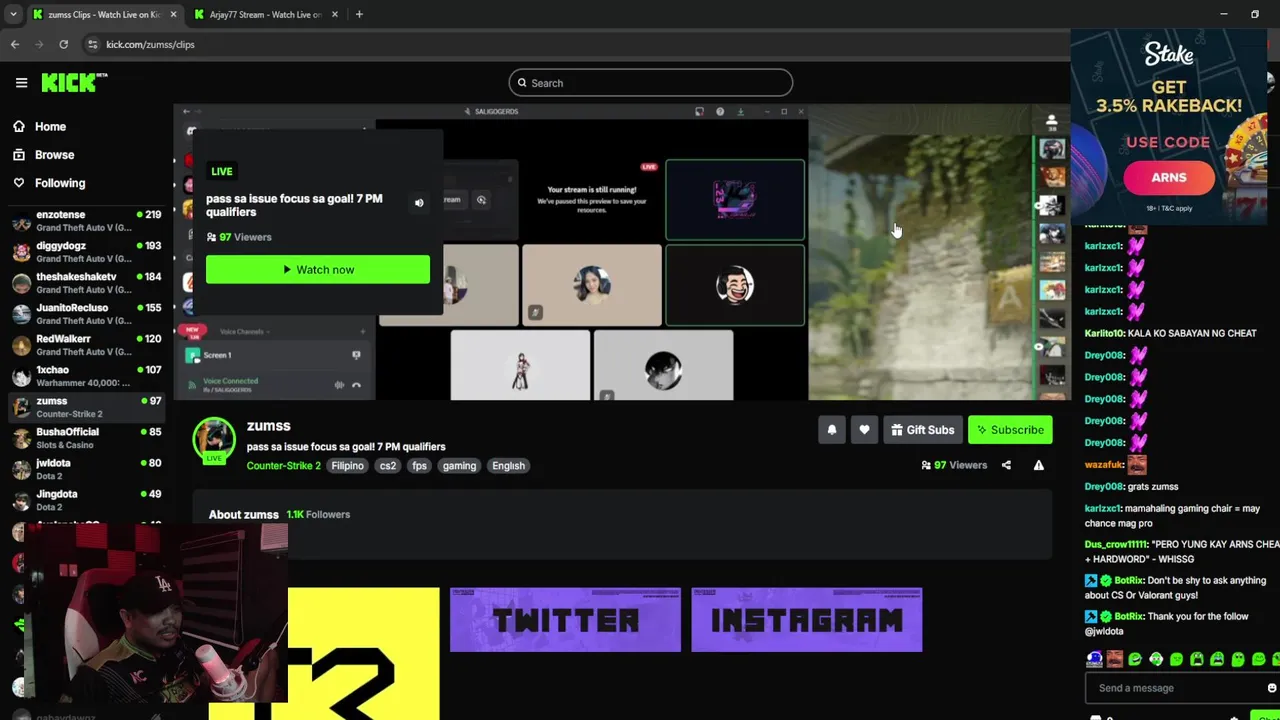Image resolution: width=1280 pixels, height=720 pixels.
Task: Select the cs2 tag
Action: (387, 466)
